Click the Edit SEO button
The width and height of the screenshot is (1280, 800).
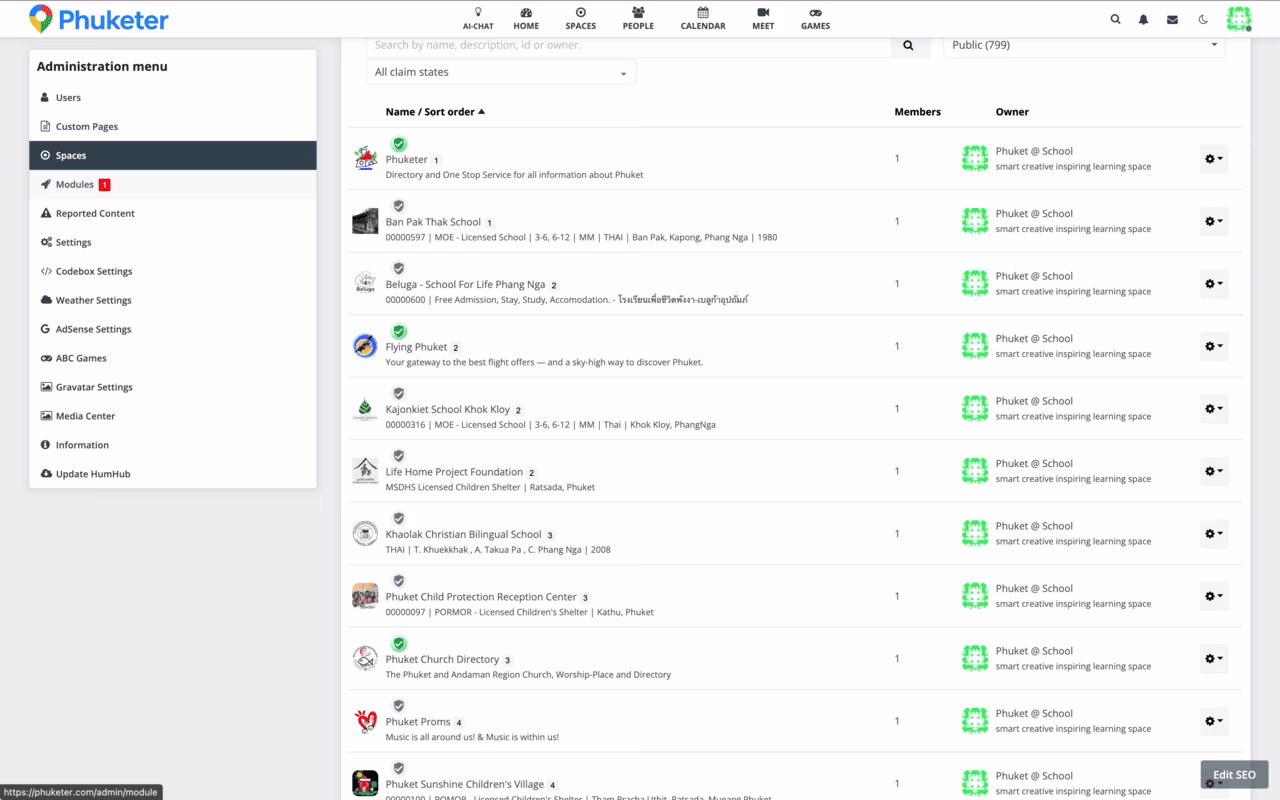1234,775
